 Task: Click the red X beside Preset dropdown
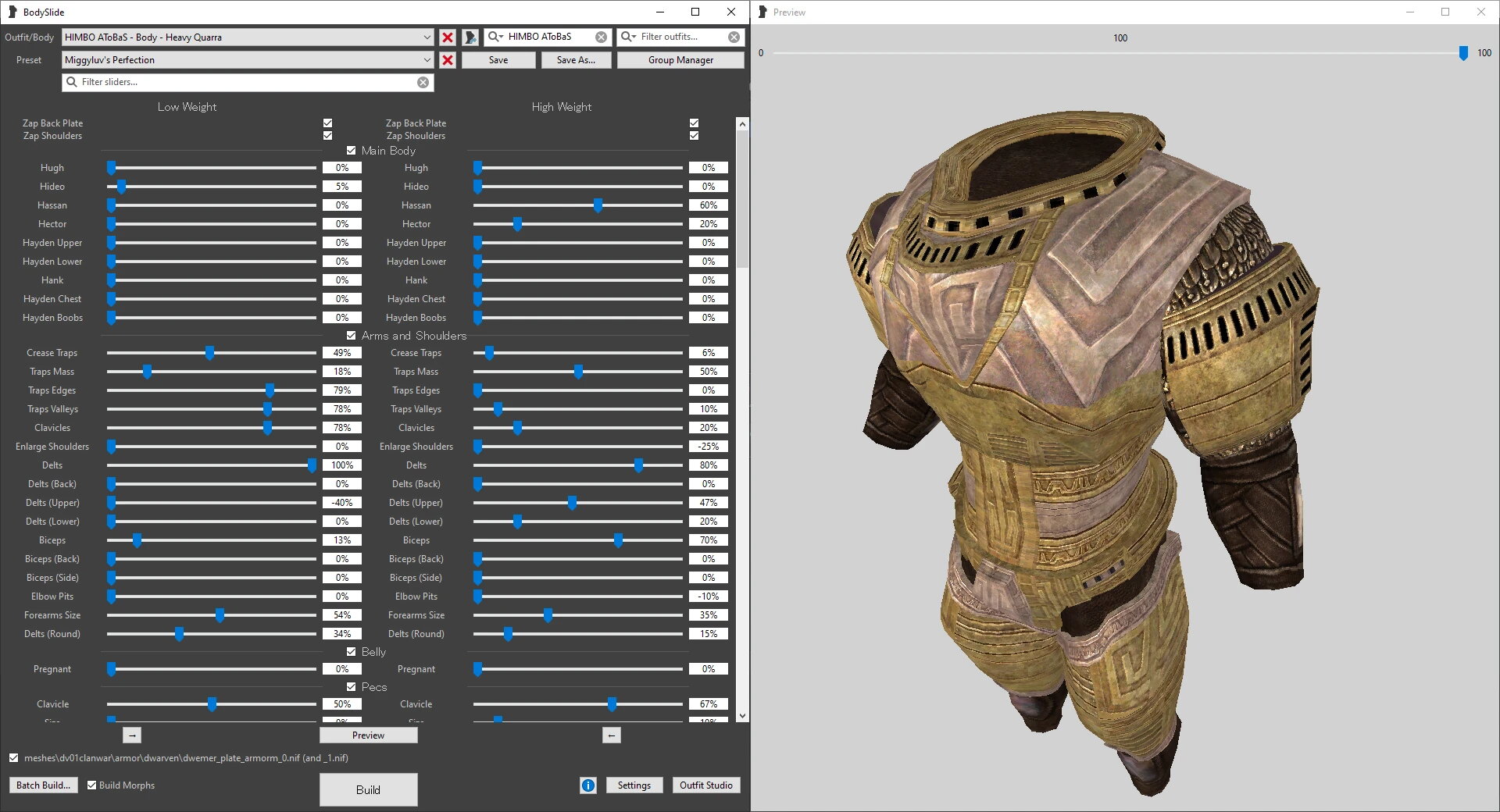[448, 60]
